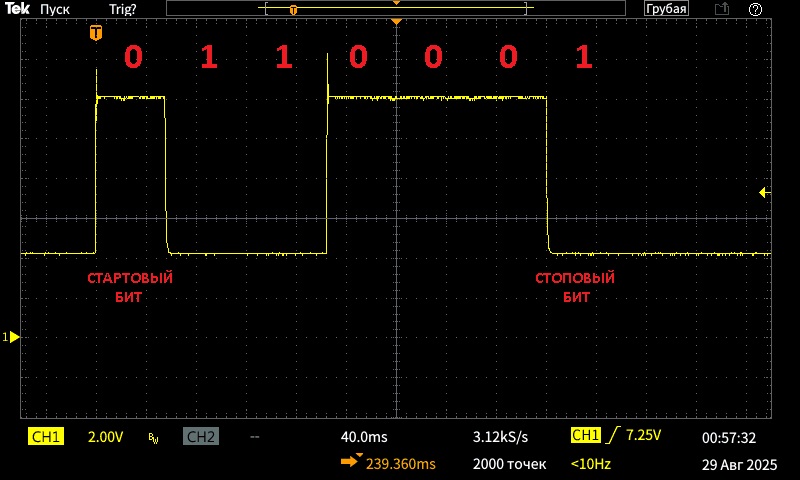This screenshot has height=480, width=800.
Task: Click the 3.12kS/s sample rate readout
Action: tap(500, 437)
